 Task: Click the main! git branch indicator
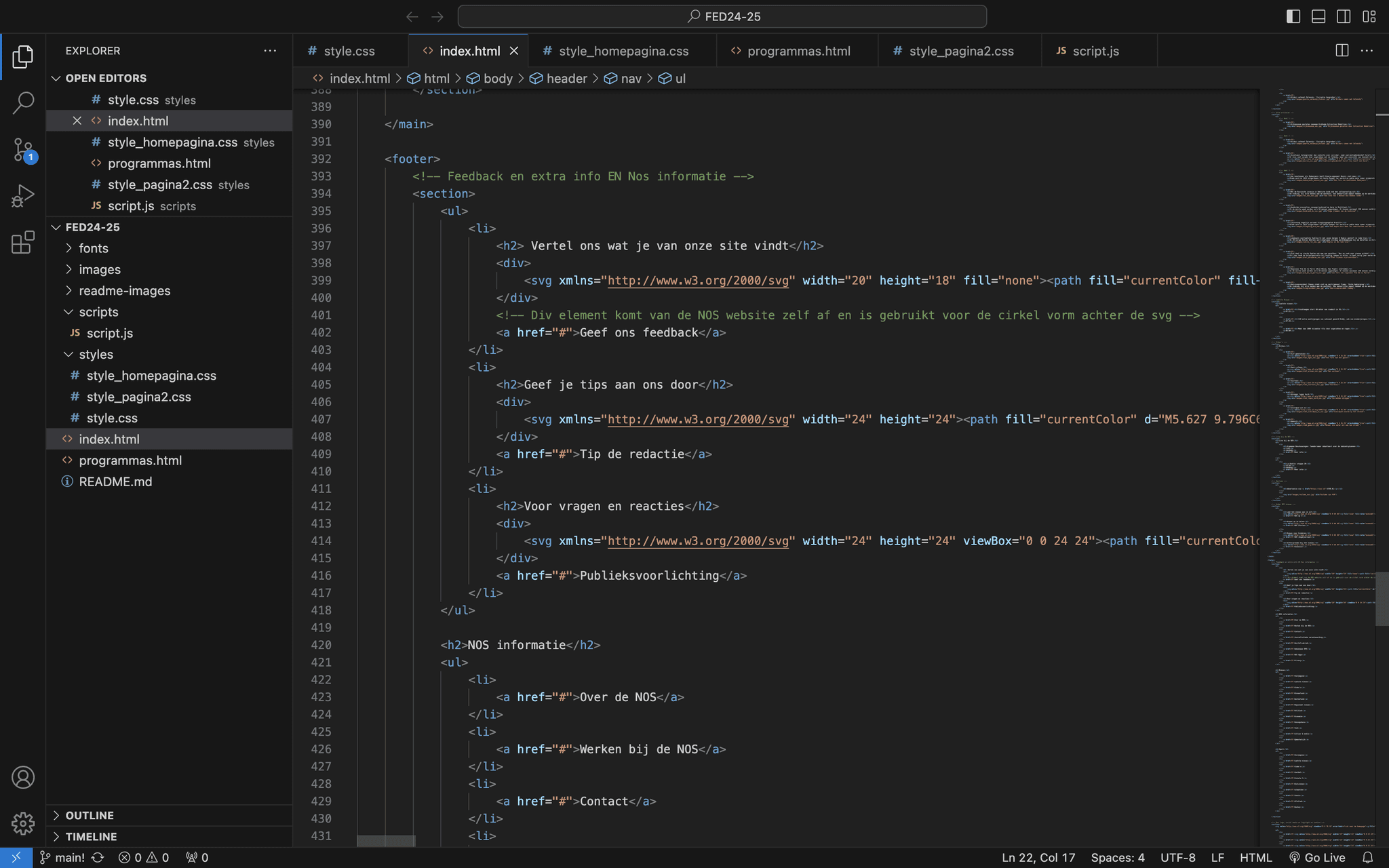(x=62, y=857)
